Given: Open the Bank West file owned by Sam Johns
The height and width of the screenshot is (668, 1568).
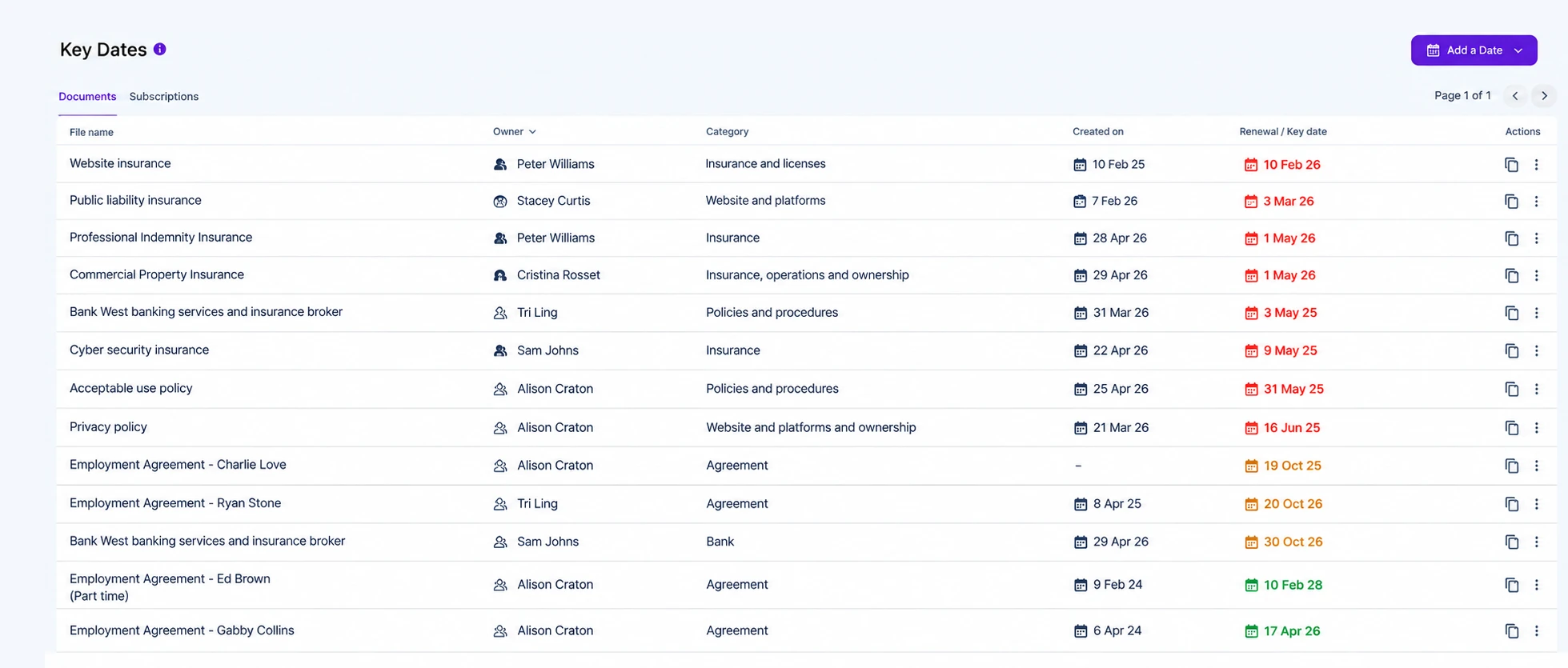Looking at the screenshot, I should pos(207,541).
